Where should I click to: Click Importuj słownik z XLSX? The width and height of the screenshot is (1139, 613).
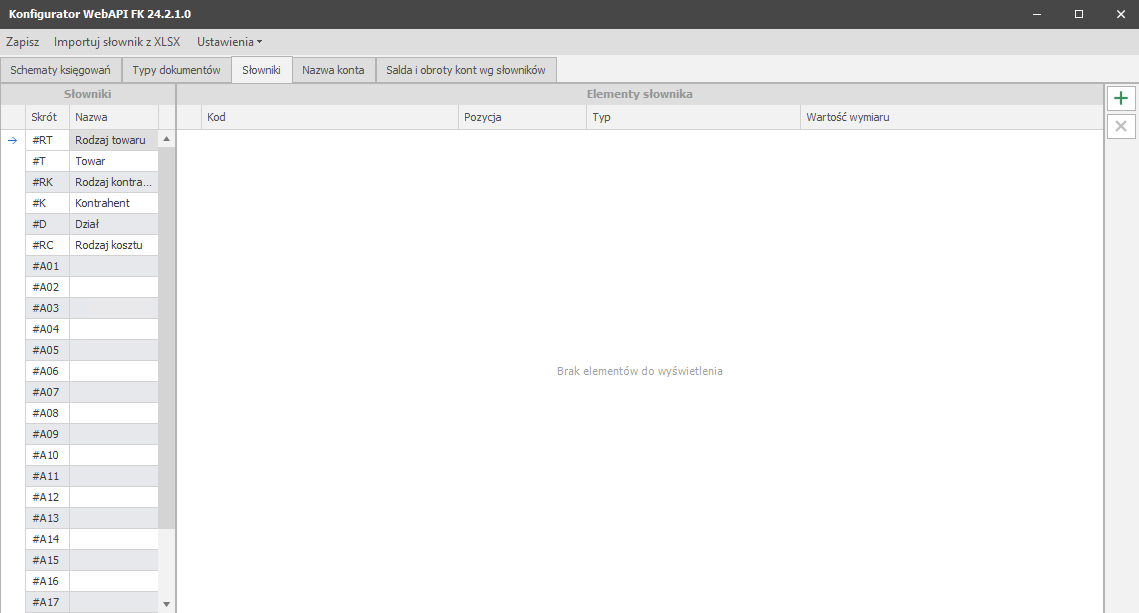point(117,42)
